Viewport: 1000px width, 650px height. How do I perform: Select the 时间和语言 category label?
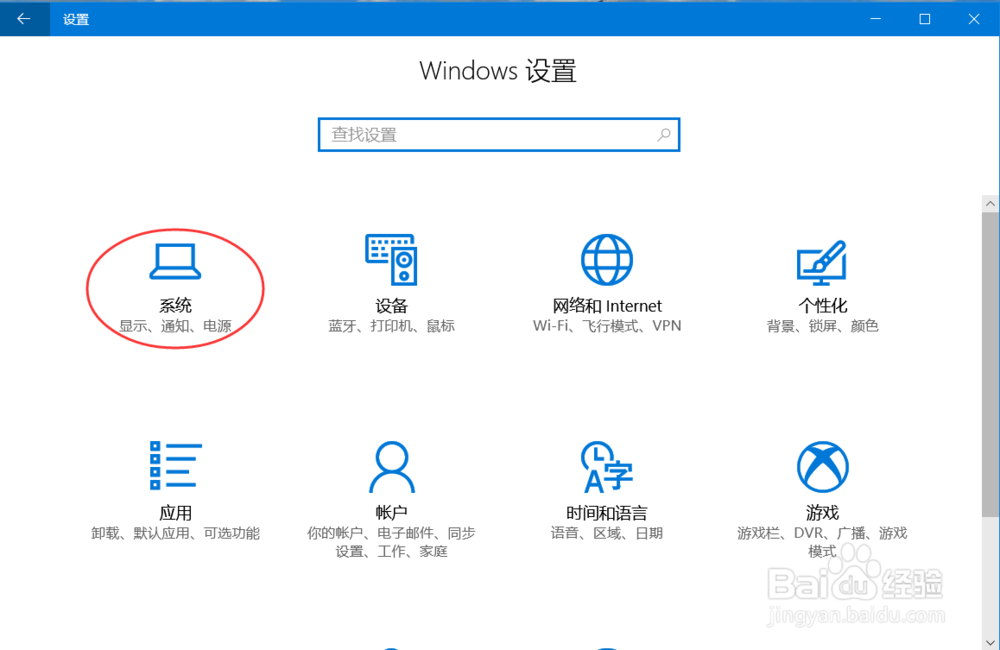(x=607, y=512)
